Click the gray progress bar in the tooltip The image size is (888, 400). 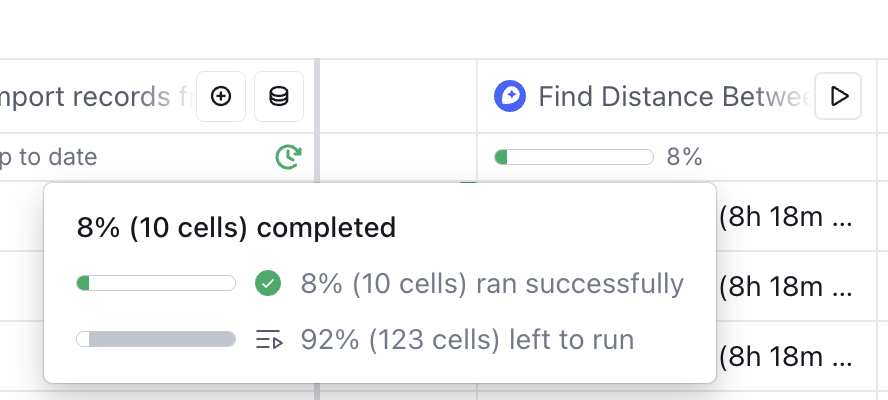click(156, 340)
